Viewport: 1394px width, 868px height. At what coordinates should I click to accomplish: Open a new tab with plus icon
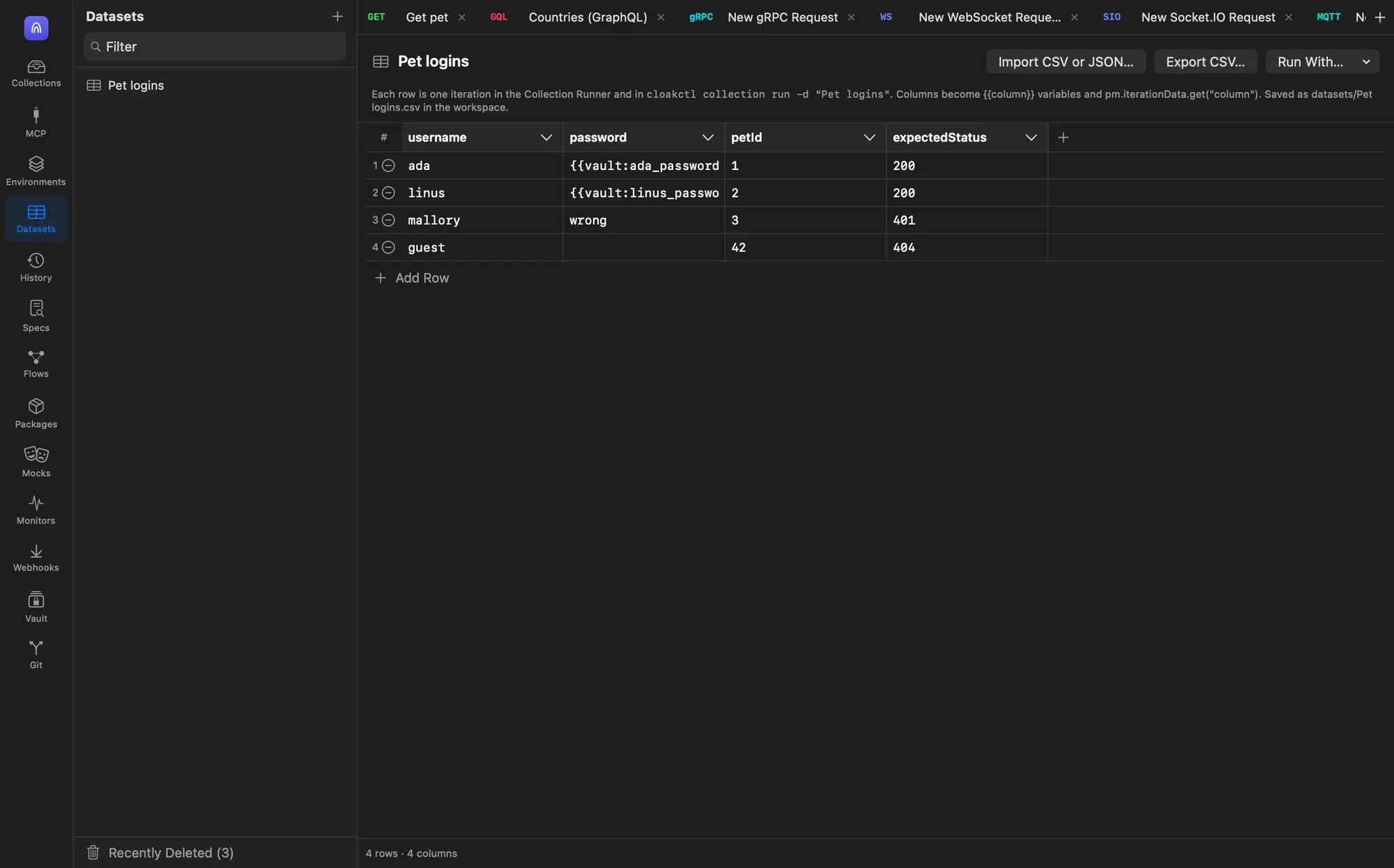point(1379,17)
